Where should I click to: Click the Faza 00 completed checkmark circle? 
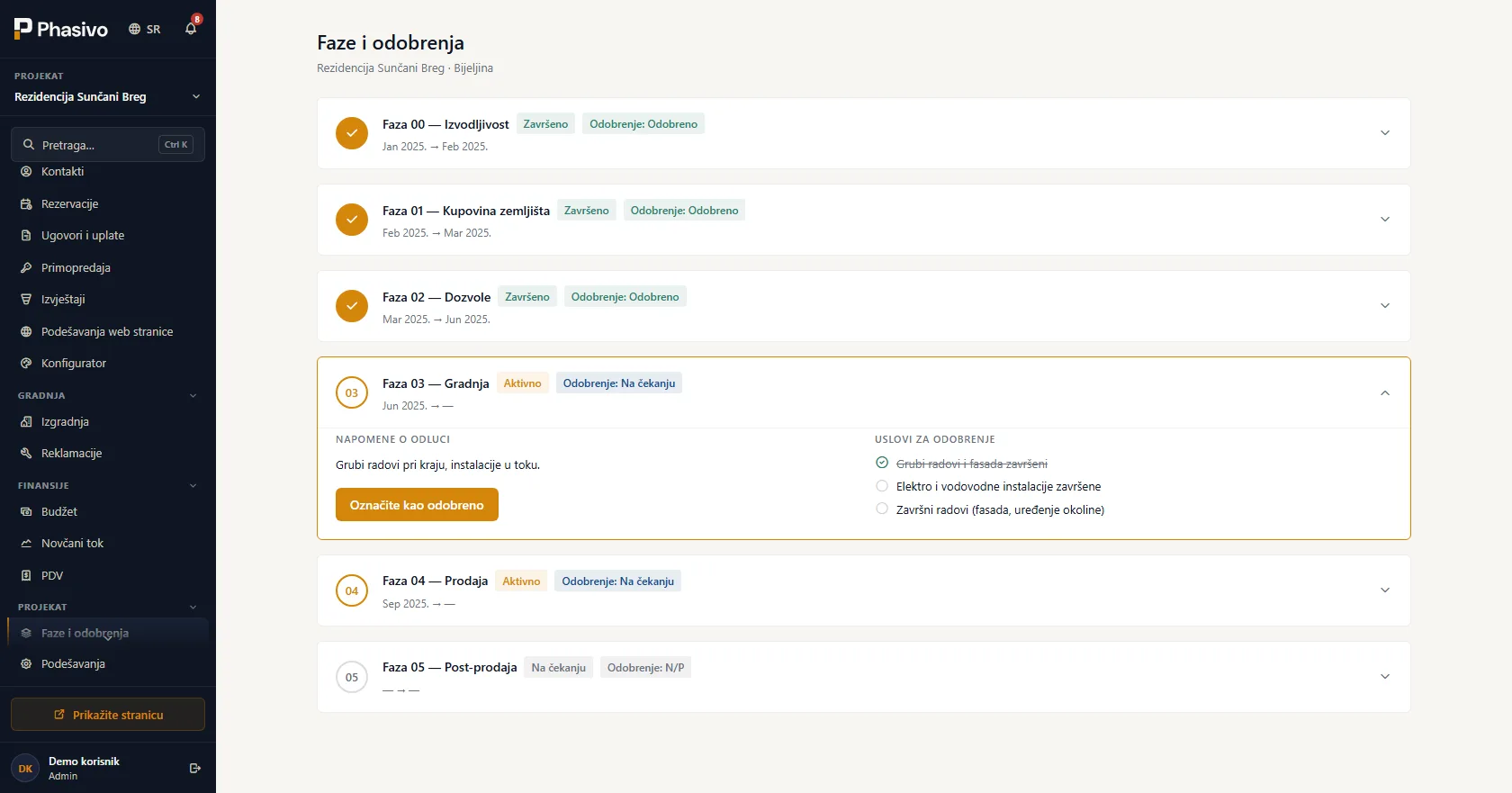[x=352, y=133]
